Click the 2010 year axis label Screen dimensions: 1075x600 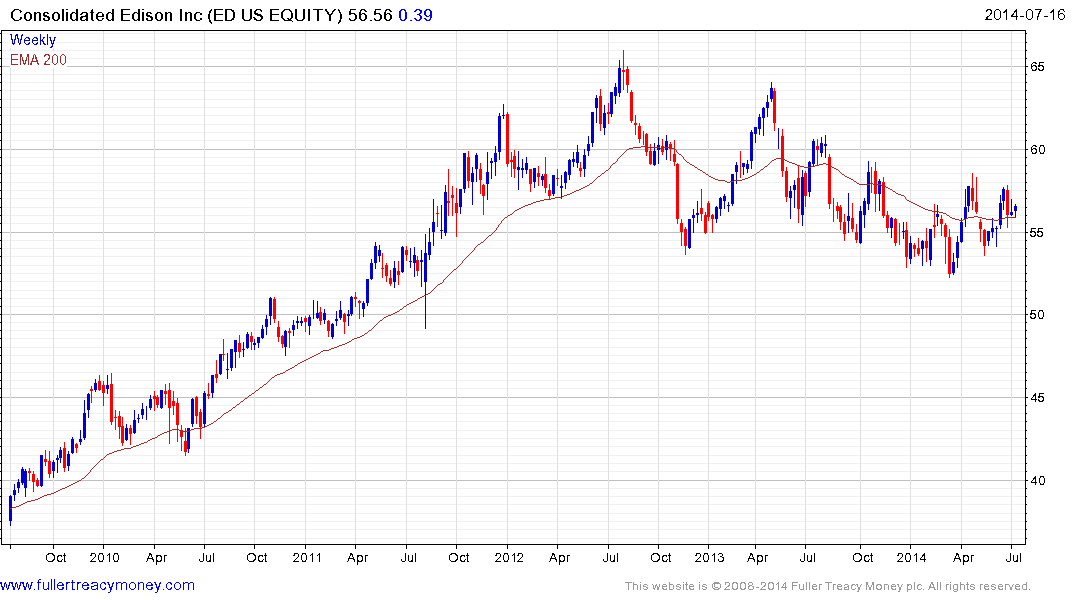tap(104, 557)
